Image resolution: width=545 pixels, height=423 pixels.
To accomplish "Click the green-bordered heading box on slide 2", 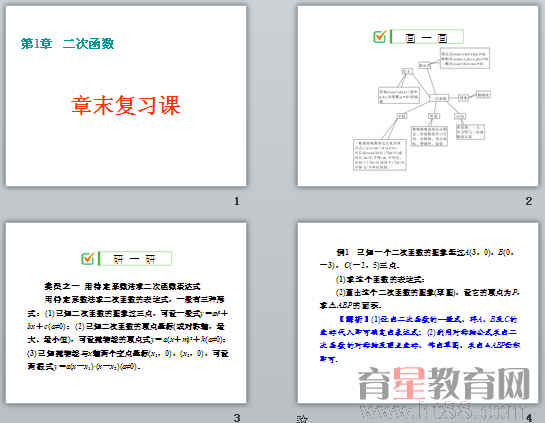I will pyautogui.click(x=427, y=37).
